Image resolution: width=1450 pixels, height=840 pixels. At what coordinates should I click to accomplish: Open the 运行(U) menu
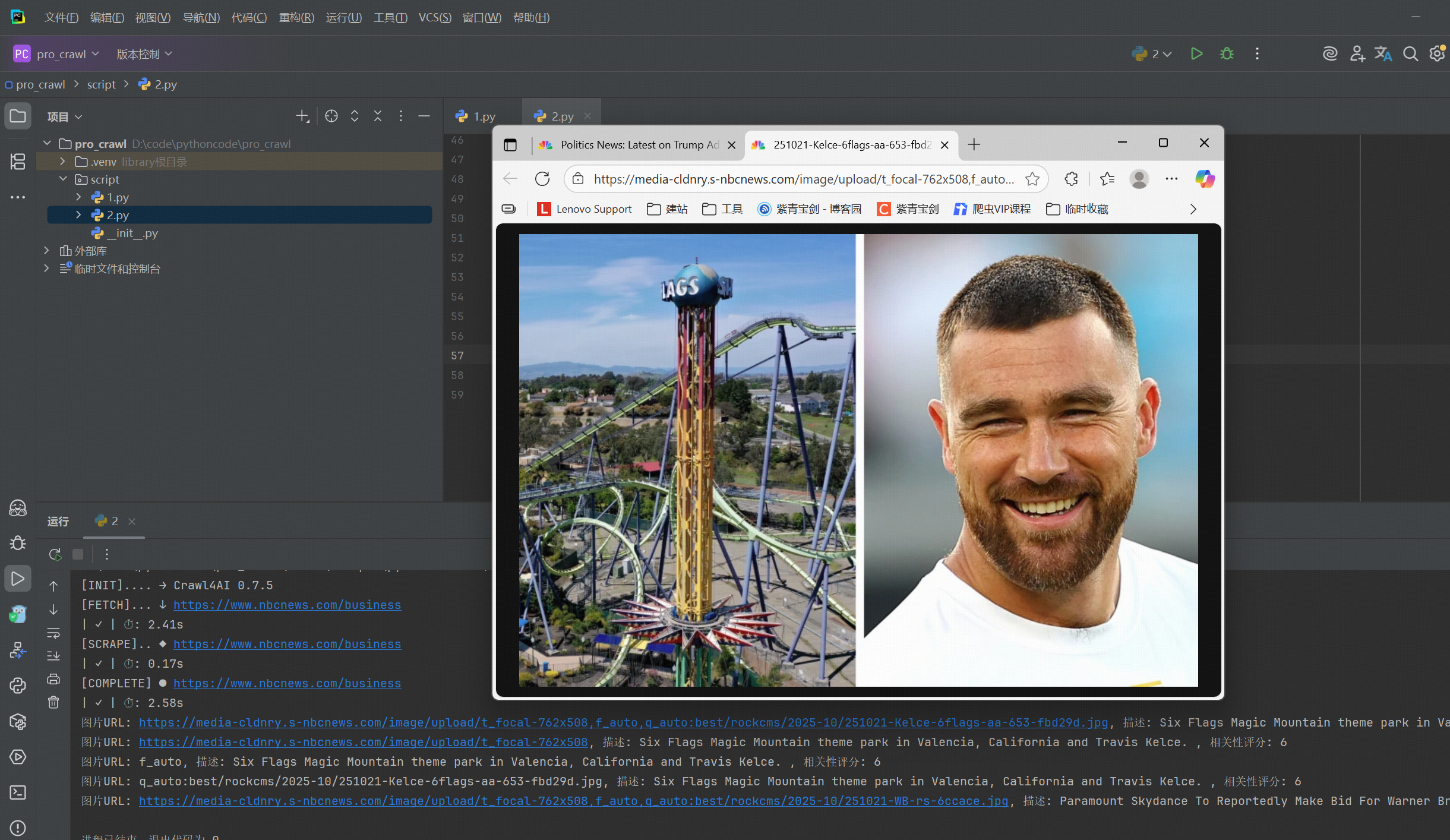pyautogui.click(x=343, y=18)
